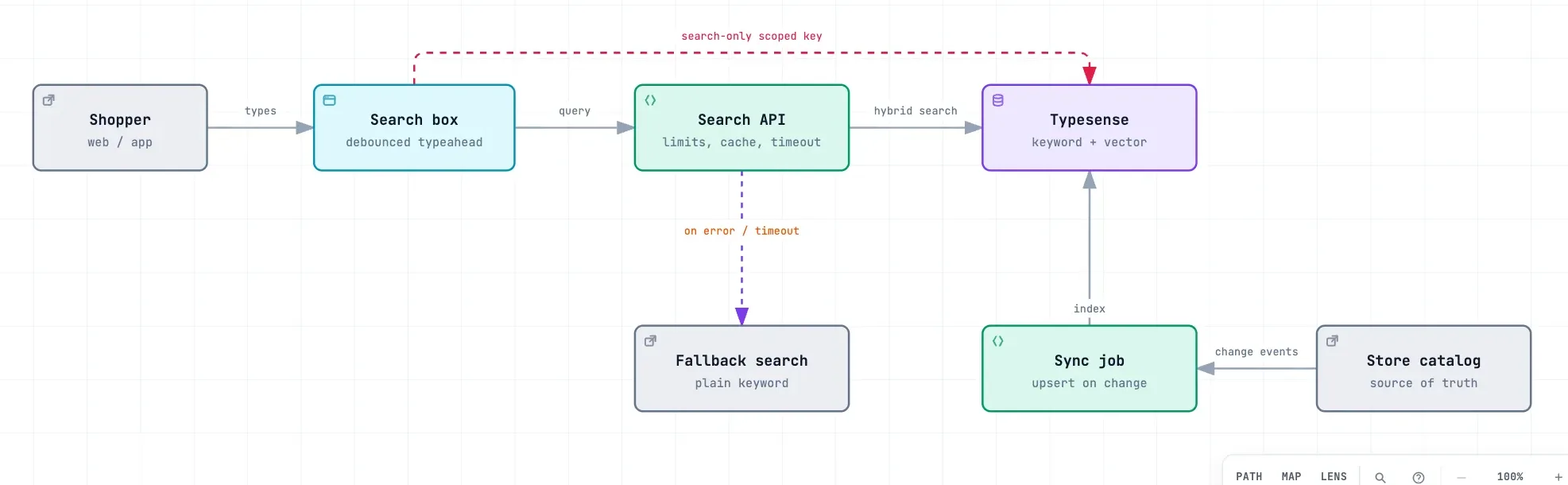The width and height of the screenshot is (1568, 485).
Task: Switch to PATH mode
Action: point(1249,477)
